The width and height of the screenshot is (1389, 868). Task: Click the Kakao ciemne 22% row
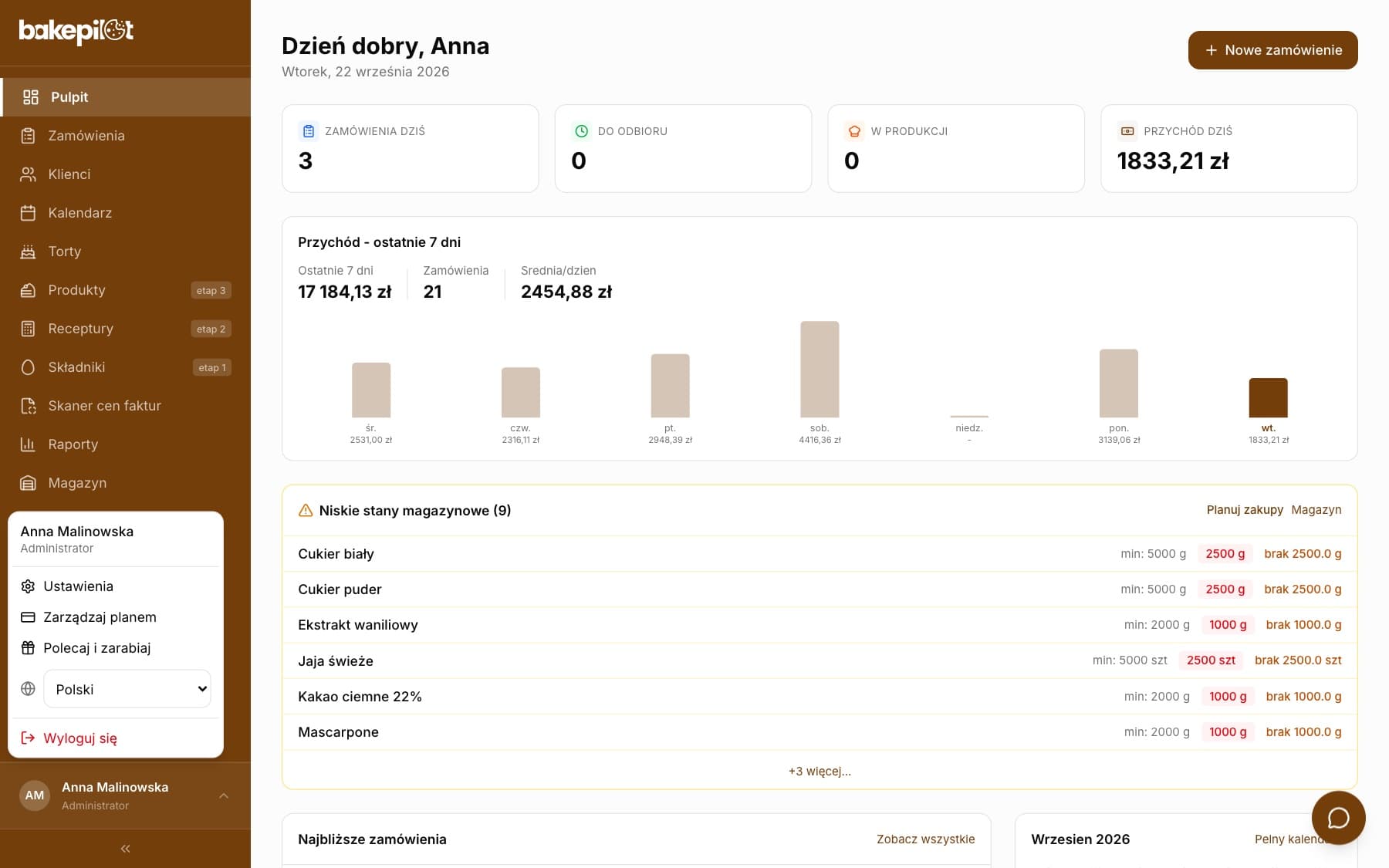click(820, 697)
